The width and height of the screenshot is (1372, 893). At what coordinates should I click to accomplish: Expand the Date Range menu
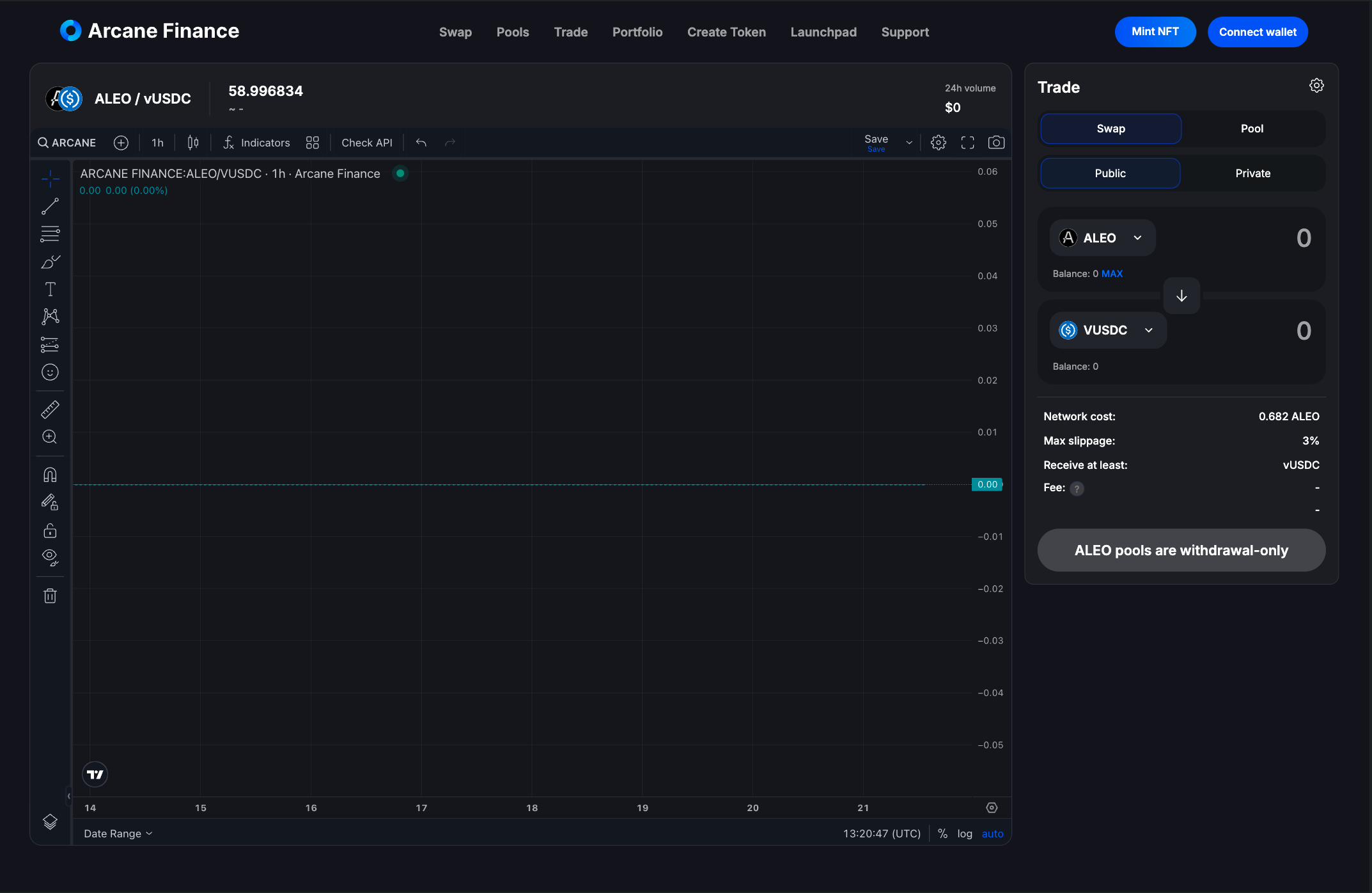[118, 834]
